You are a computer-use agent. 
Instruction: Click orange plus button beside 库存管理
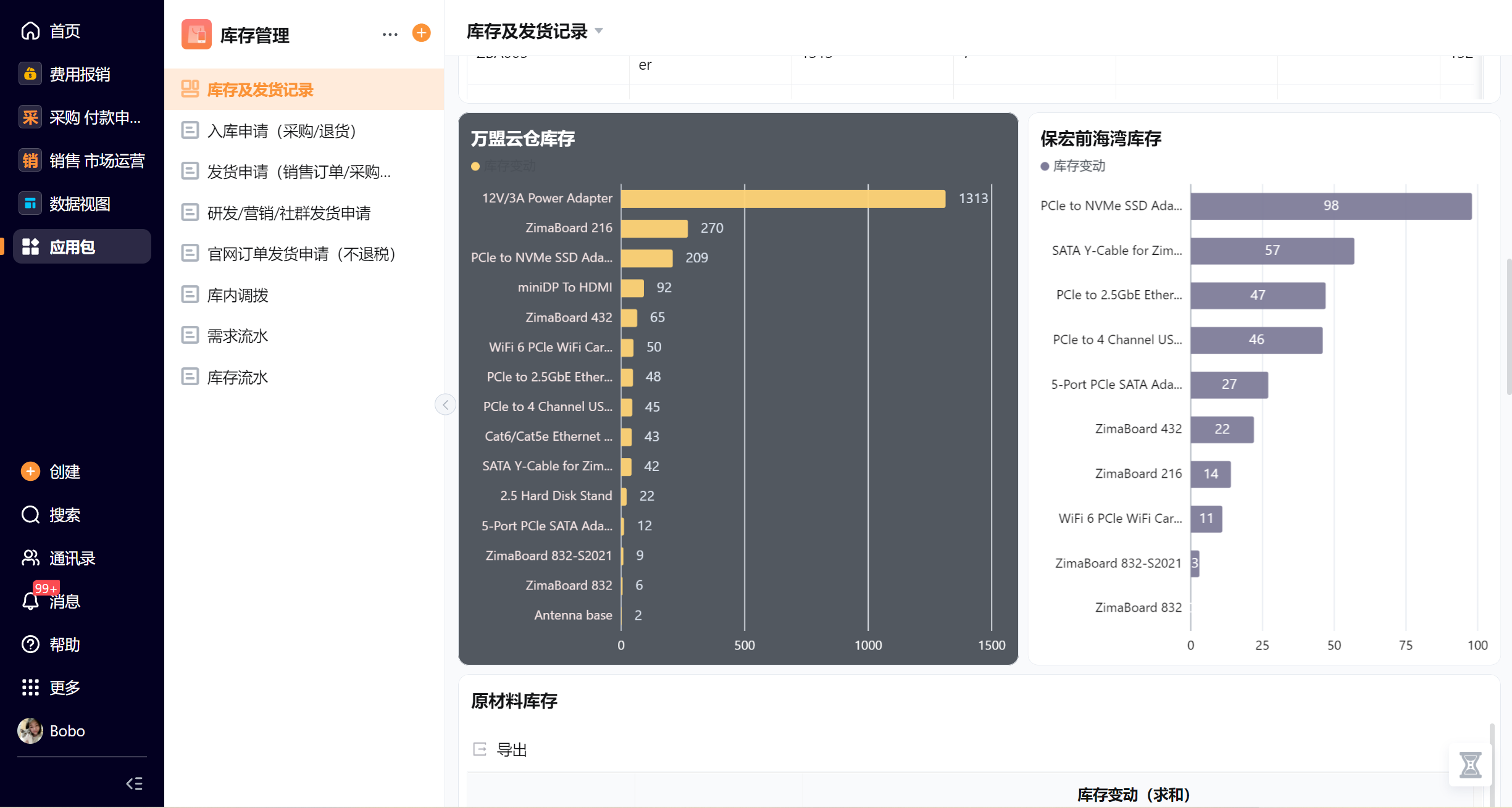click(422, 33)
